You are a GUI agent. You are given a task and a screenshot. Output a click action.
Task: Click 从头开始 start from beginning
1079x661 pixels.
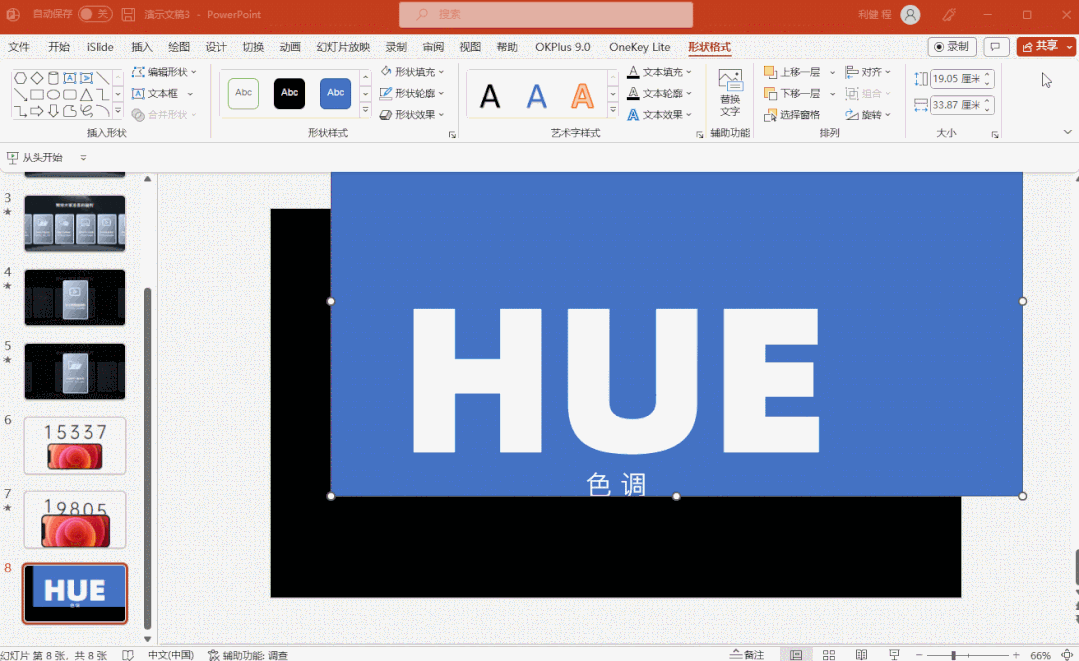point(34,158)
